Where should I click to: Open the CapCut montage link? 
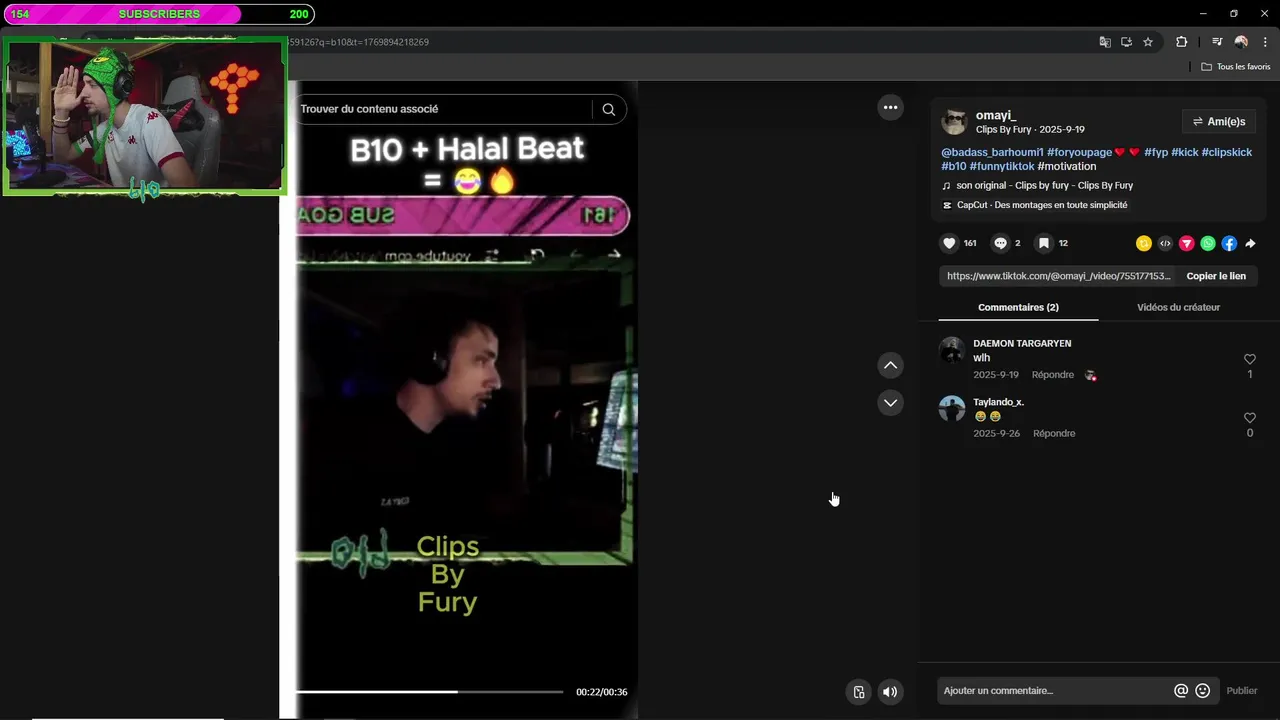(1035, 205)
